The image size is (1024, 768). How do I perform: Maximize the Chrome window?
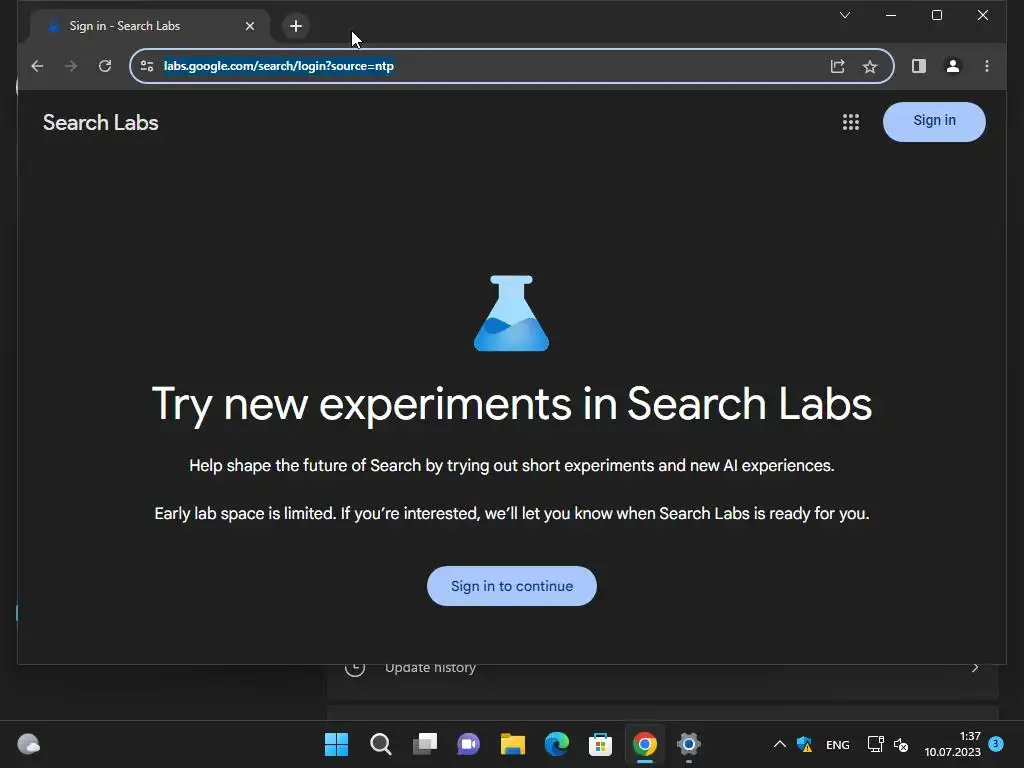[936, 15]
